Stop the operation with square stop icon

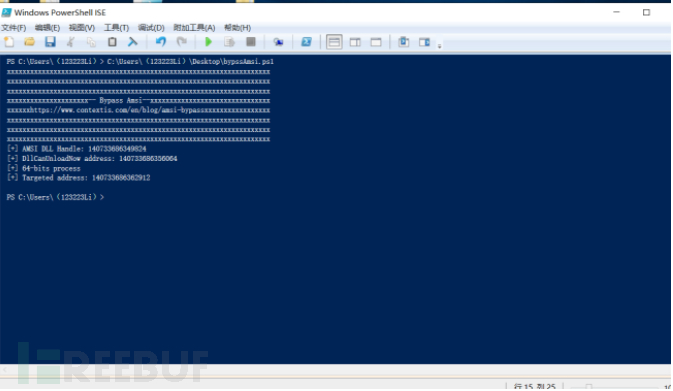coord(251,42)
